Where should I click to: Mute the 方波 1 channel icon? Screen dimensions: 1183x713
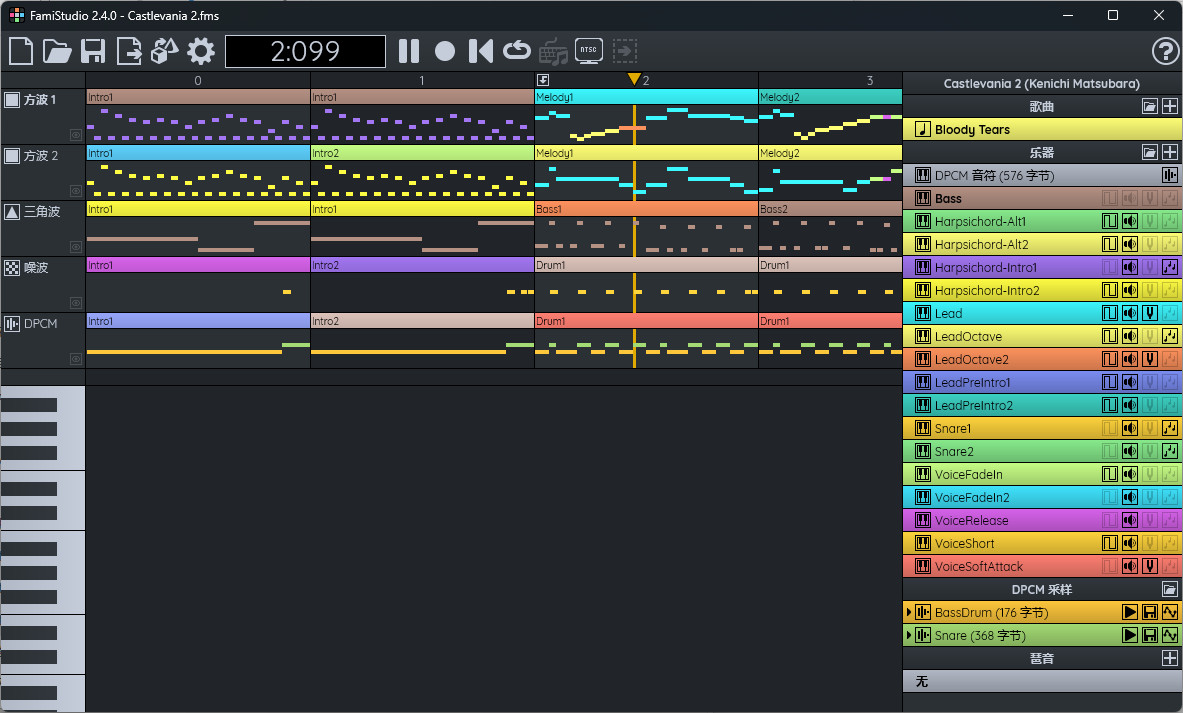tap(12, 100)
